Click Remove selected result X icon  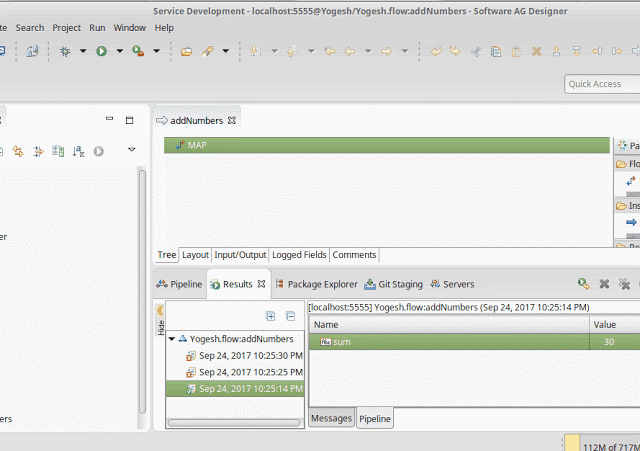pos(604,284)
